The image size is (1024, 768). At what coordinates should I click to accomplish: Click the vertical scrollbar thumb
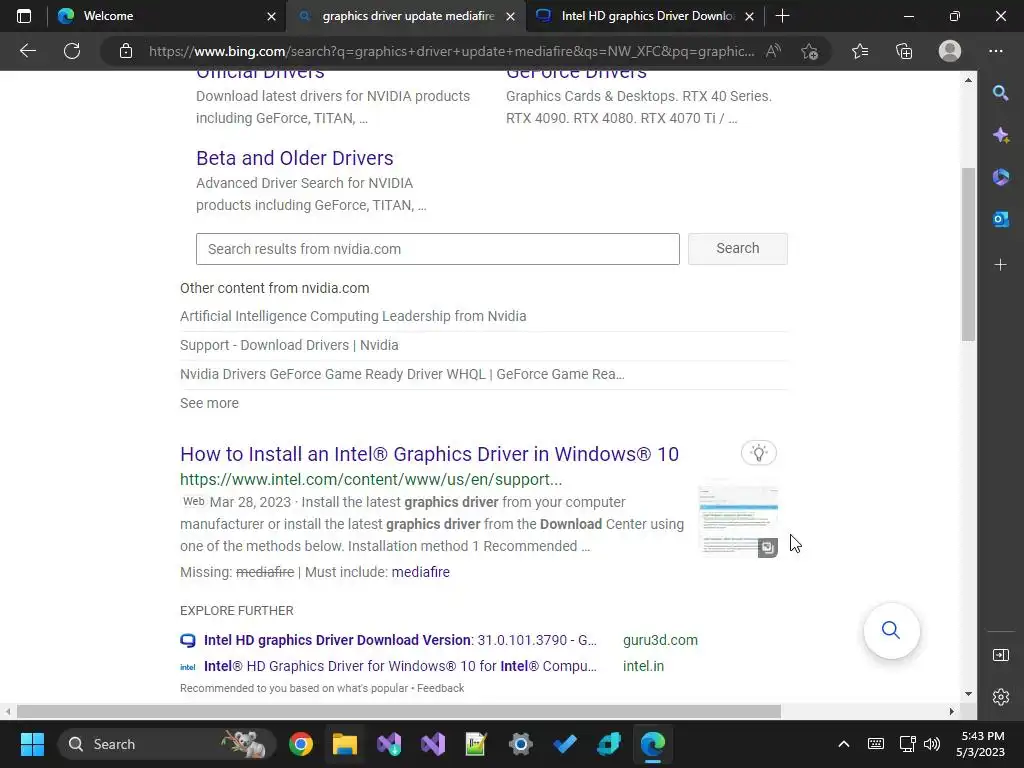tap(968, 254)
